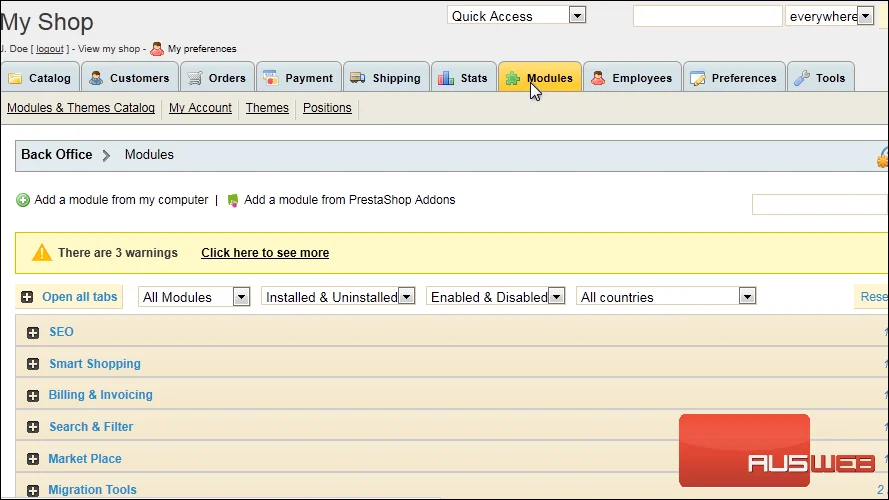Click the Modules puzzle piece icon
This screenshot has height=500, width=889.
point(513,78)
